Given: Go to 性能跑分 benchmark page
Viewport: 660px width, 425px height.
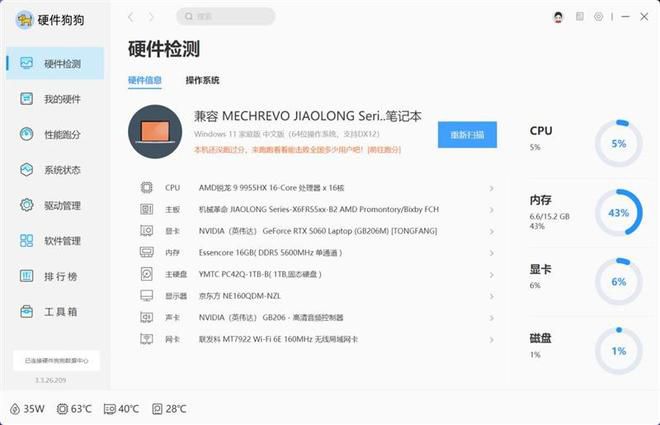Looking at the screenshot, I should click(x=55, y=134).
